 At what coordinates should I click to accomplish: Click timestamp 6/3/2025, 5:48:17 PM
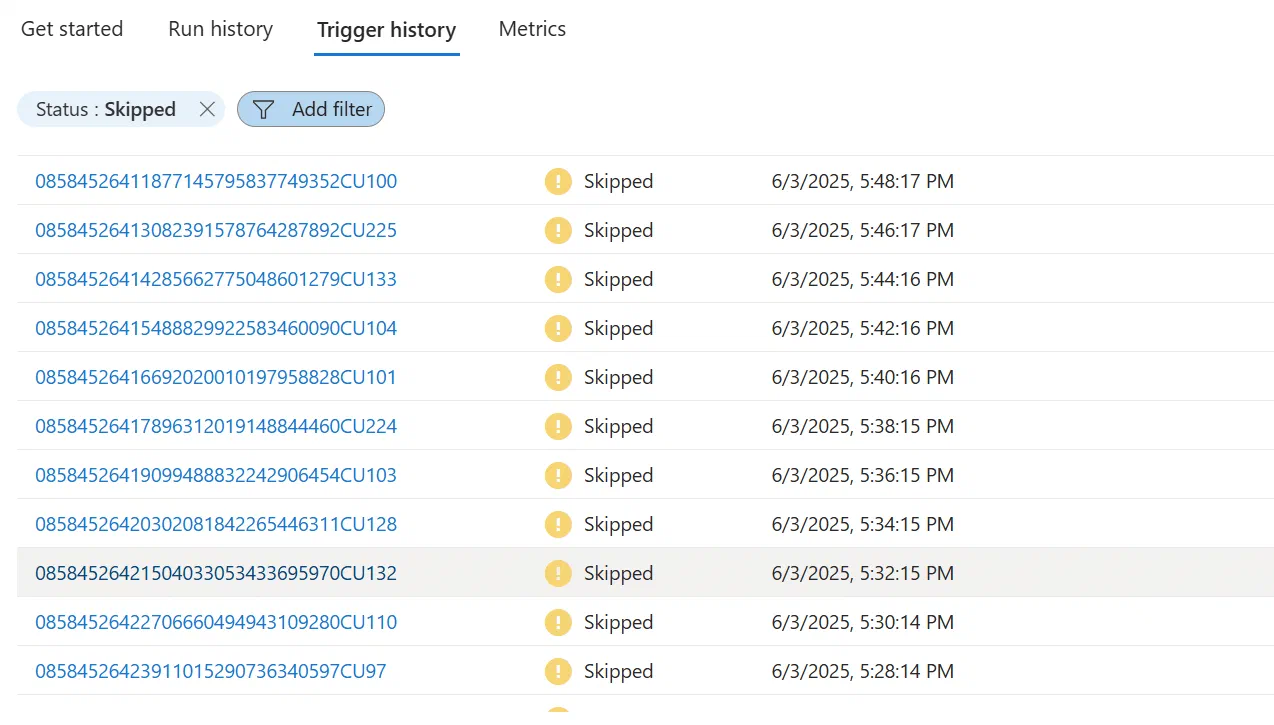click(x=863, y=181)
